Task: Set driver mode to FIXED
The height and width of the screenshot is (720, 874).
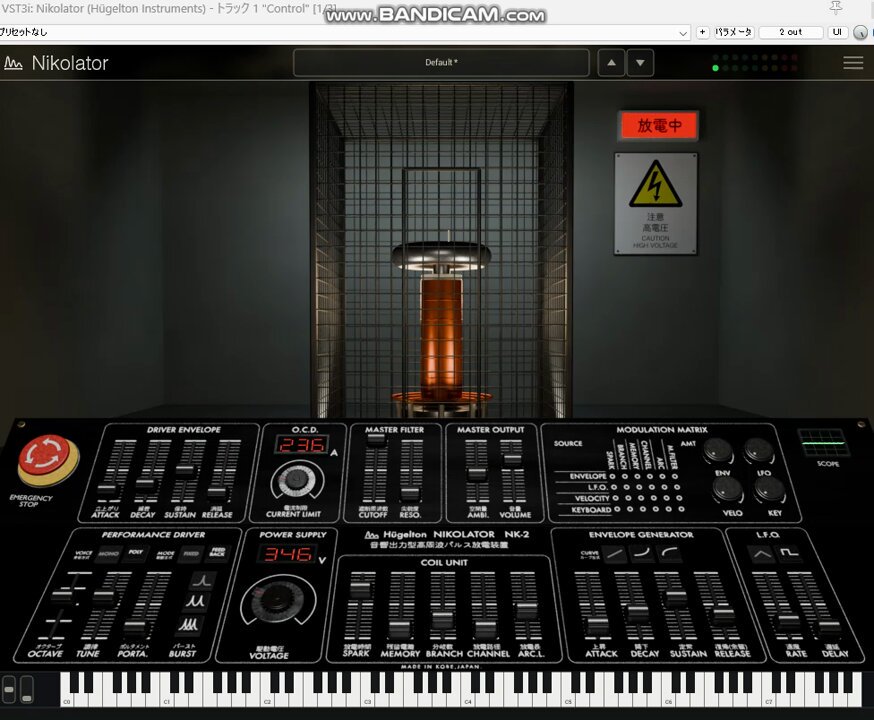Action: coord(191,554)
